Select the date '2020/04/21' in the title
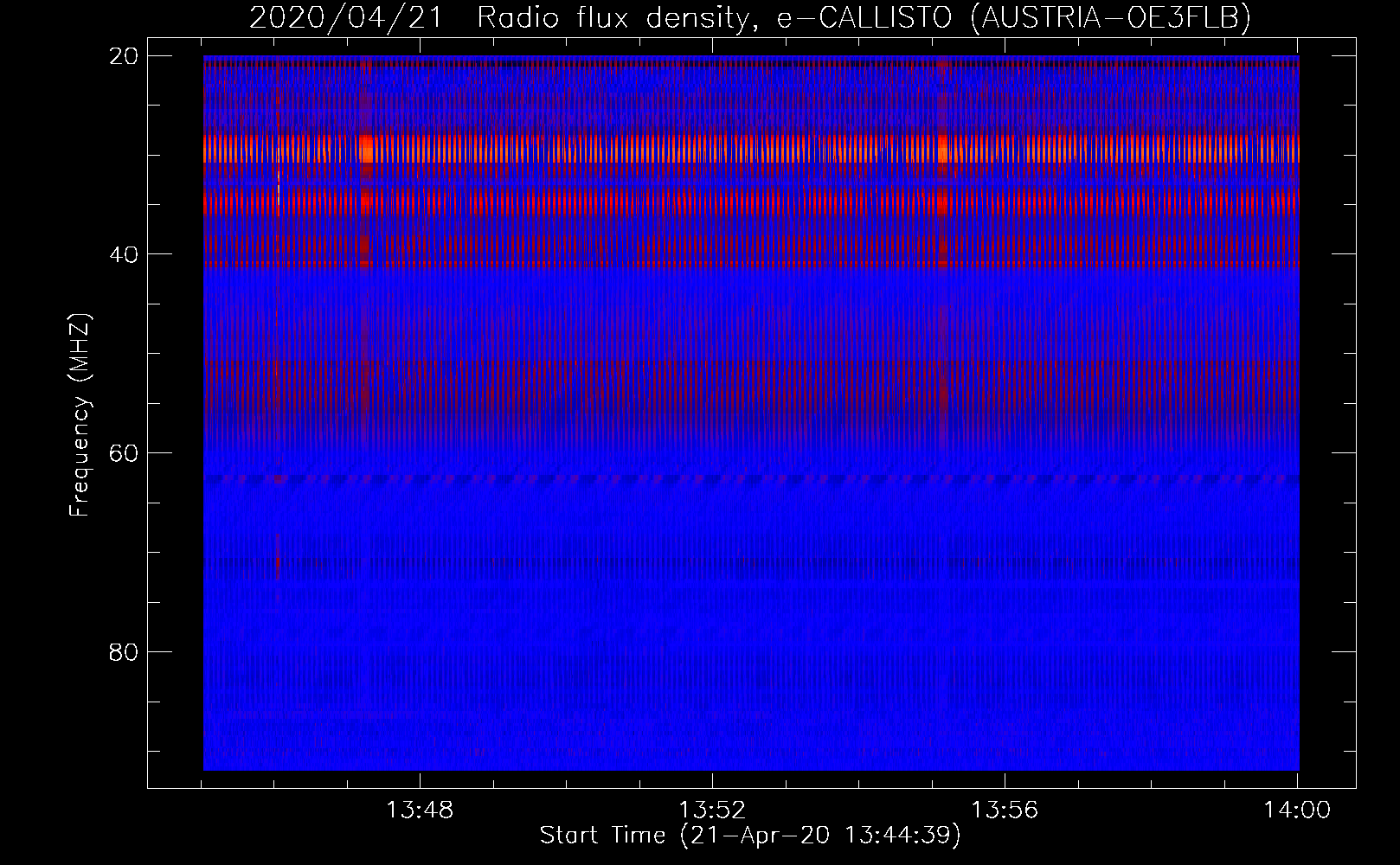The width and height of the screenshot is (1400, 865). [346, 17]
